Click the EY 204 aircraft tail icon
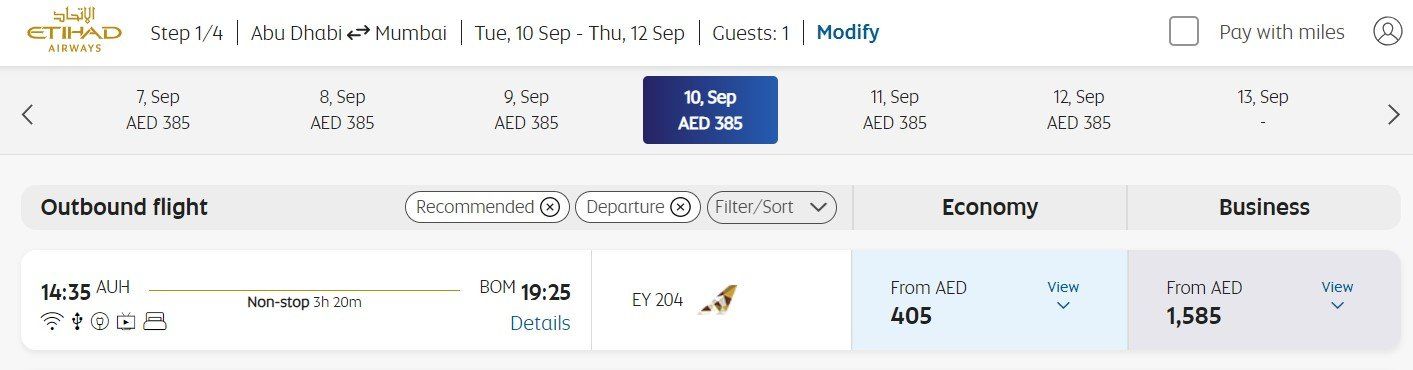 coord(717,299)
